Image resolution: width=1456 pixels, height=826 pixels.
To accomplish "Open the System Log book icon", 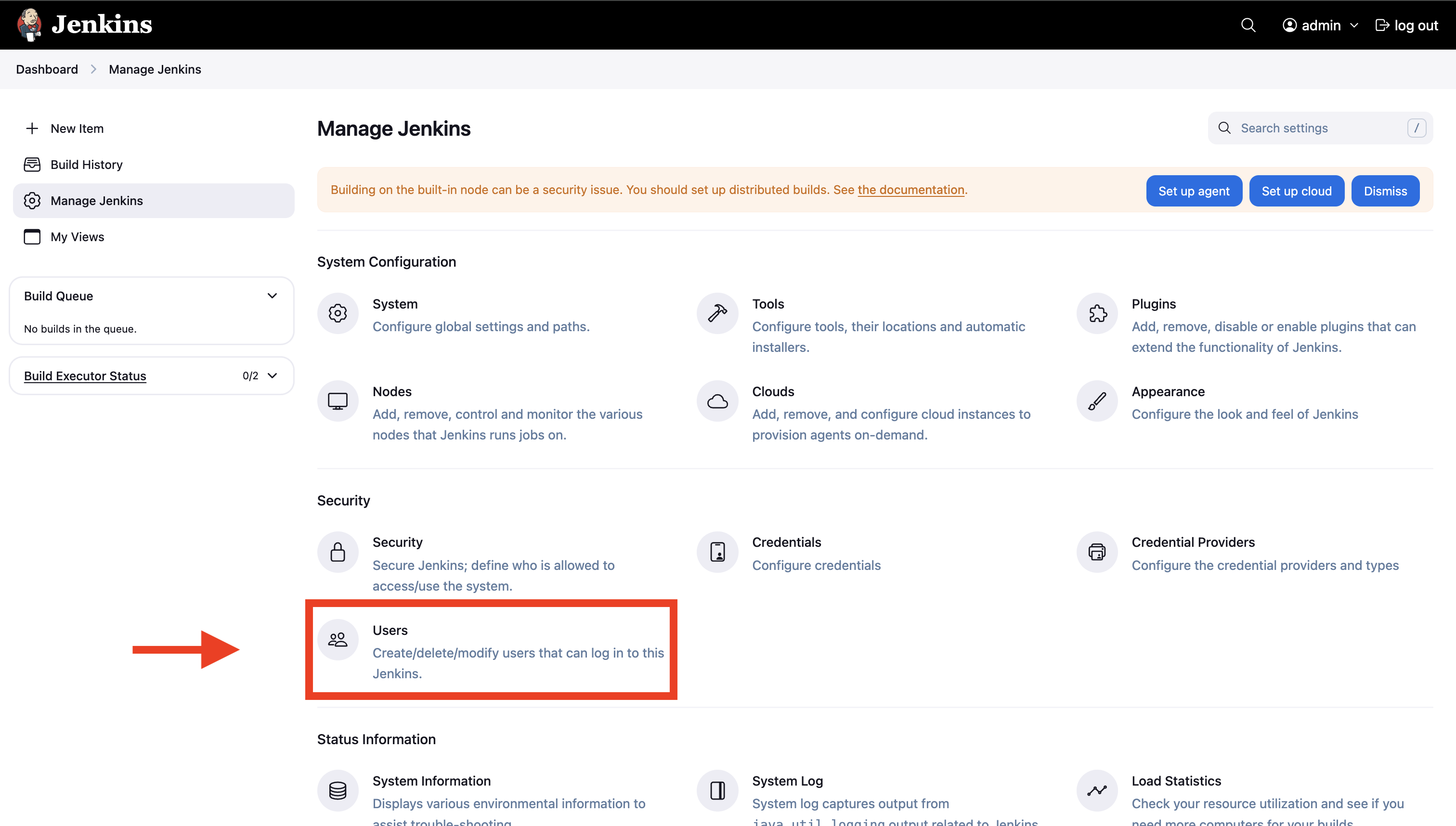I will (717, 790).
